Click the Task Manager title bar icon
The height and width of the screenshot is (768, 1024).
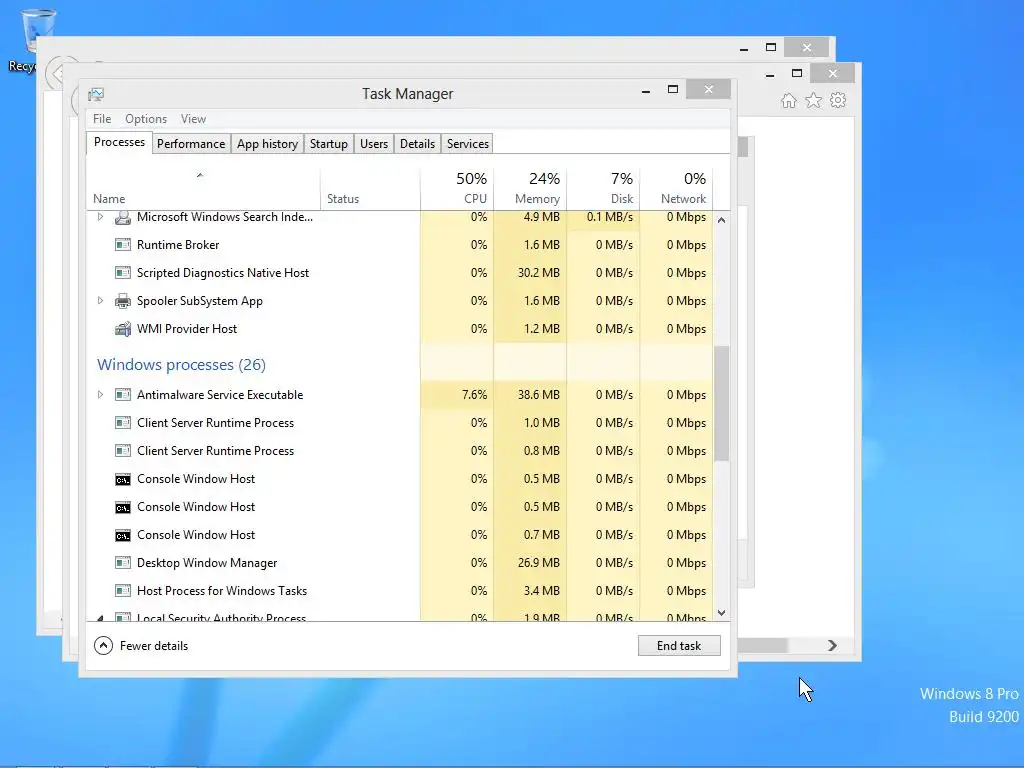click(96, 94)
